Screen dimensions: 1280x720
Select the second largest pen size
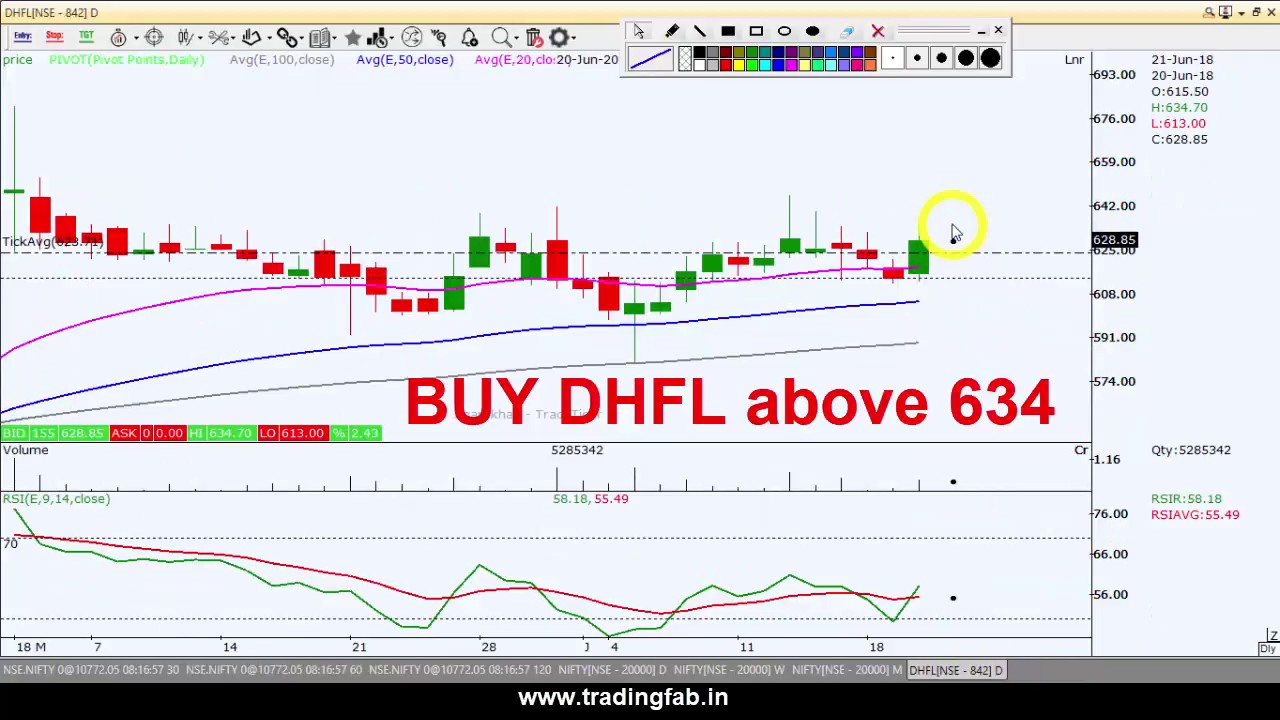coord(966,58)
